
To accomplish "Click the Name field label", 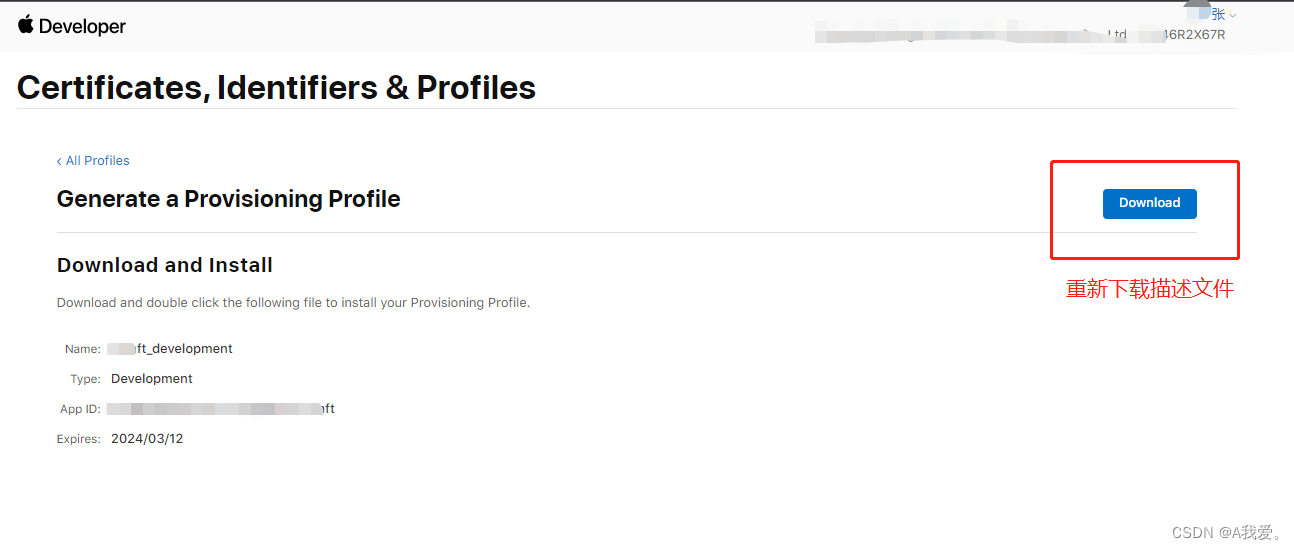I will click(83, 349).
